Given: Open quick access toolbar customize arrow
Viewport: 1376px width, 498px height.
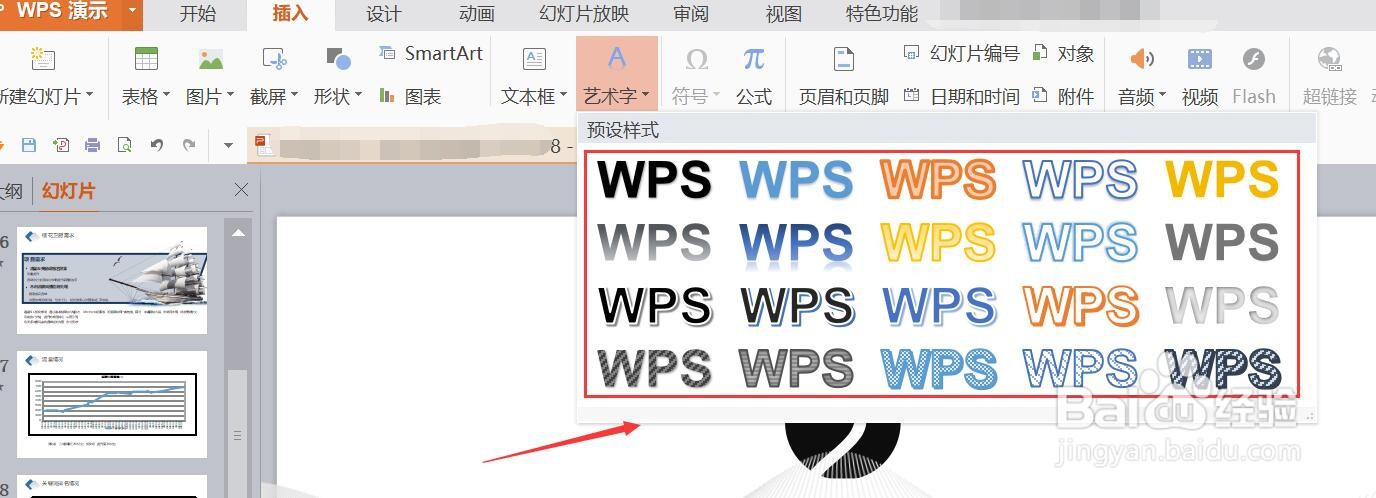Looking at the screenshot, I should (228, 146).
